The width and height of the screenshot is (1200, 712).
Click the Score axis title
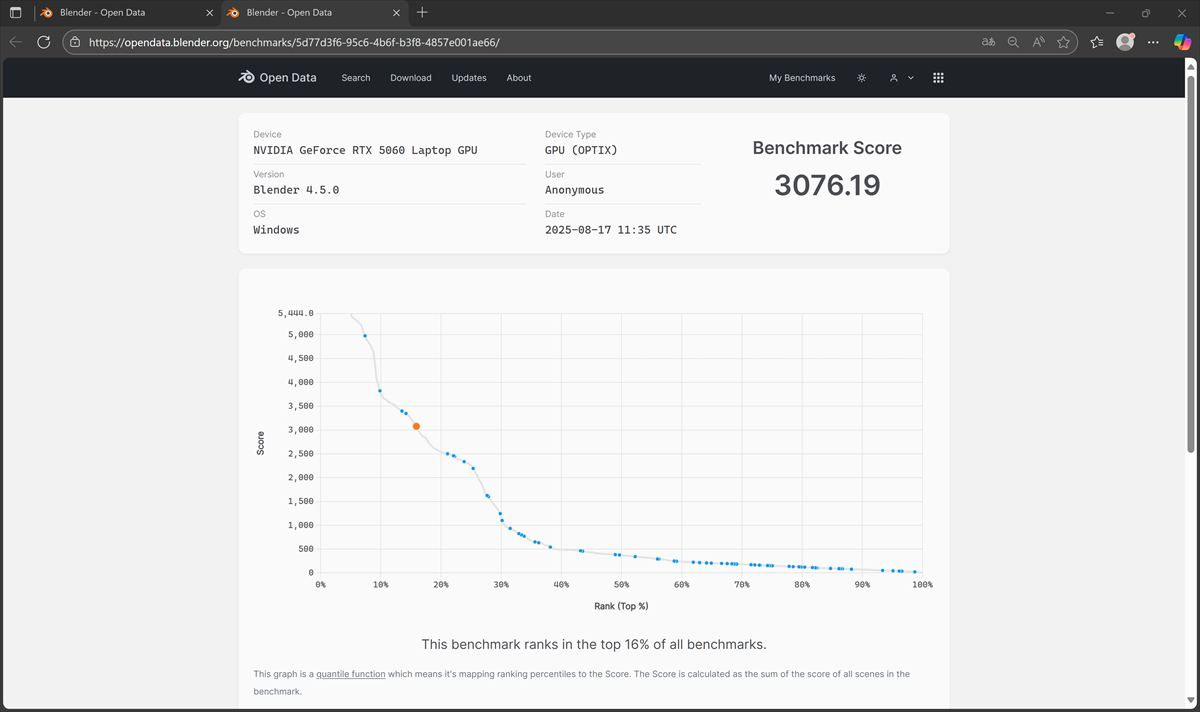tap(261, 443)
